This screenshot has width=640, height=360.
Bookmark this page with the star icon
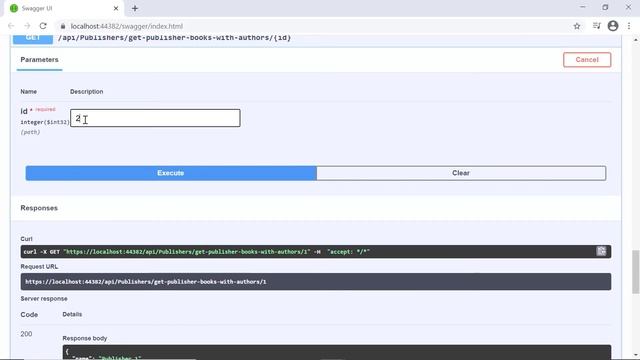577,26
